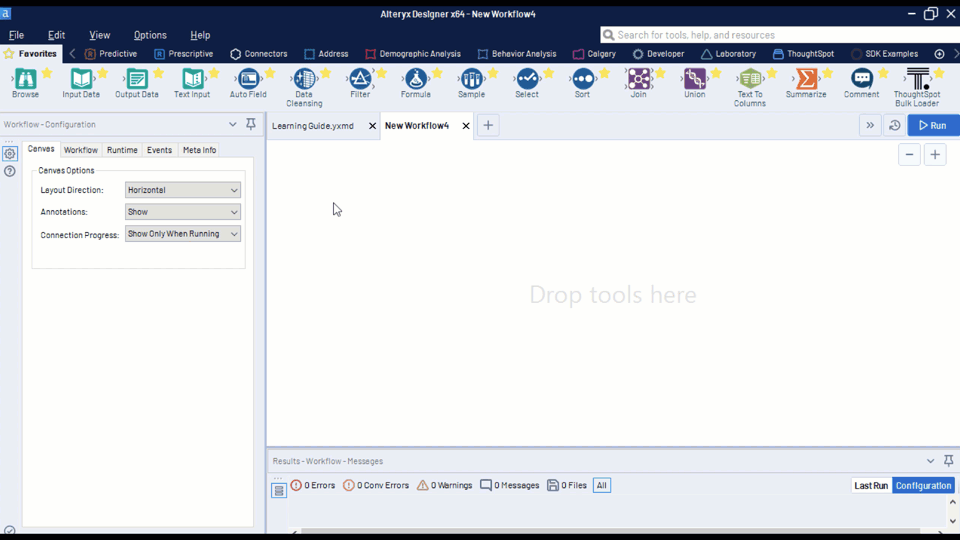Open the help question mark icon in sidebar
Viewport: 960px width, 540px height.
click(x=10, y=171)
